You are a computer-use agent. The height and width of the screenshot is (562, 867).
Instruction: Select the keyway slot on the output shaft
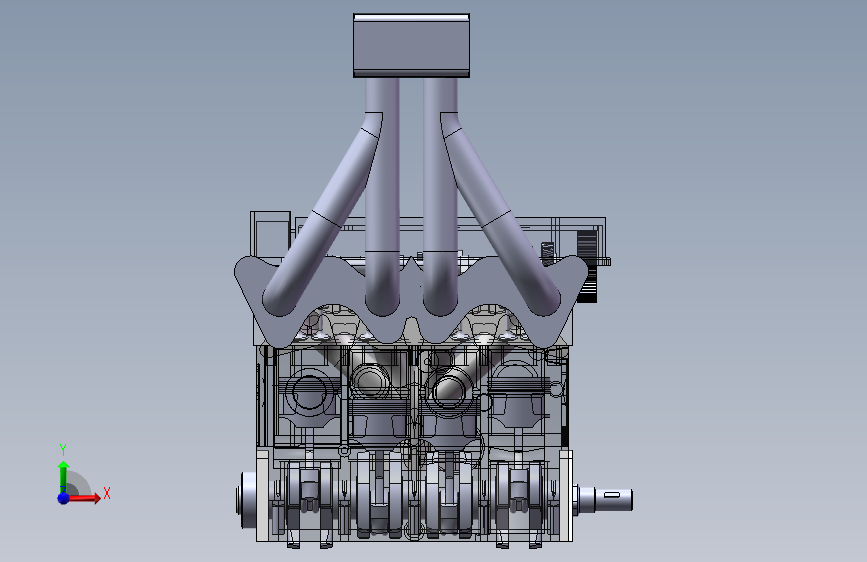pyautogui.click(x=612, y=495)
